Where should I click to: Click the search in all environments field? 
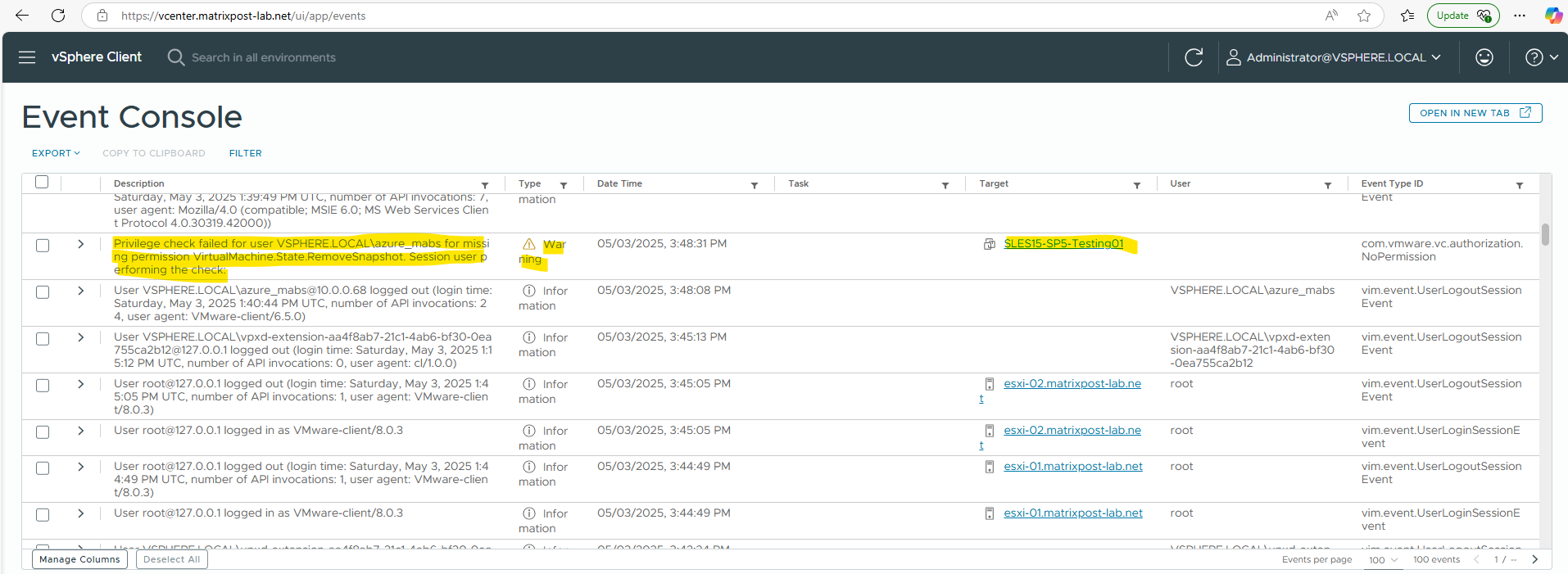point(263,57)
